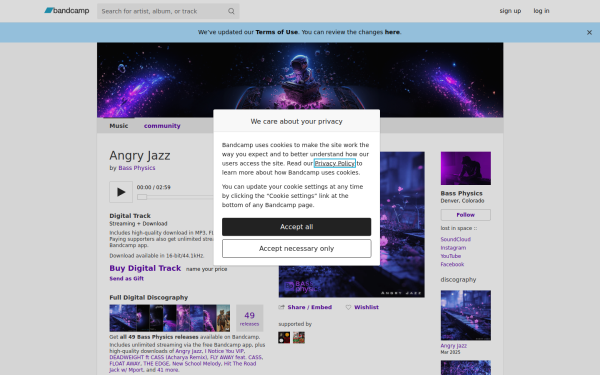600x375 pixels.
Task: Open the Facebook link
Action: [452, 264]
